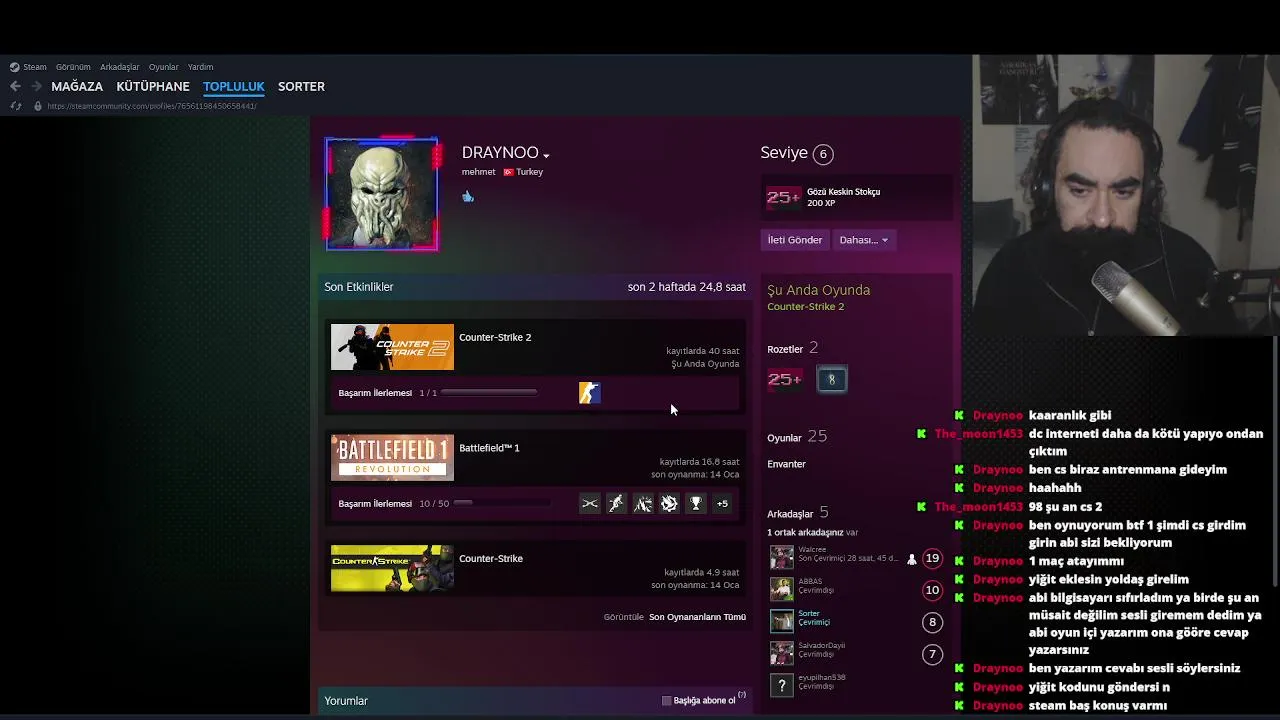Screen dimensions: 1280x720
Task: Click Sorter's level 8 badge
Action: tap(932, 622)
